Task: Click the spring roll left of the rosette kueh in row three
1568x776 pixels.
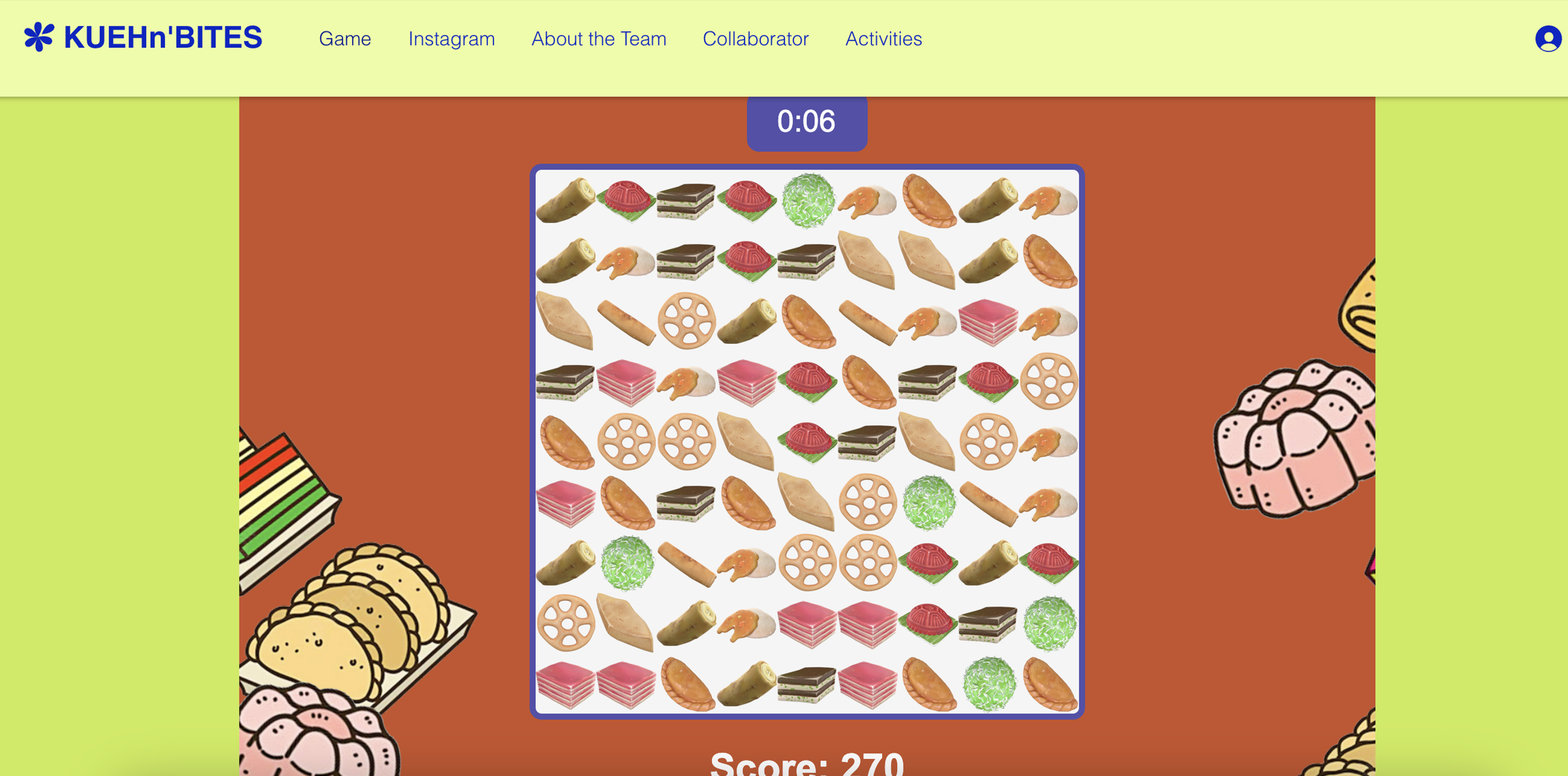Action: [x=626, y=321]
